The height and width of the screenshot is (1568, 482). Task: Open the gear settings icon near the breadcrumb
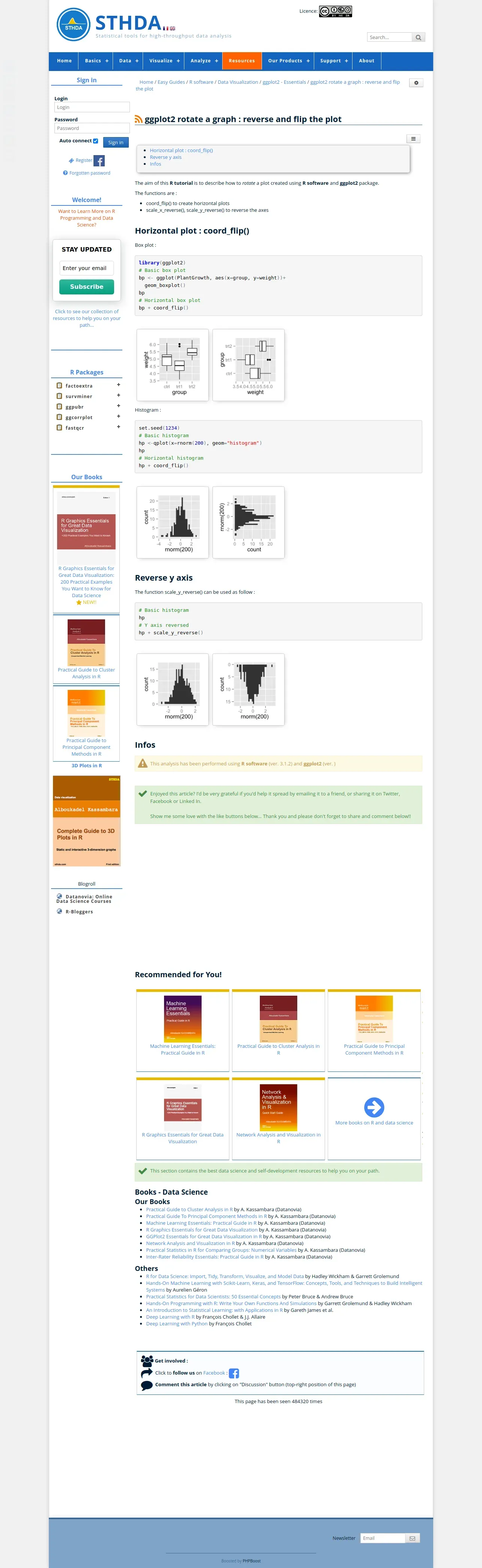pos(416,83)
